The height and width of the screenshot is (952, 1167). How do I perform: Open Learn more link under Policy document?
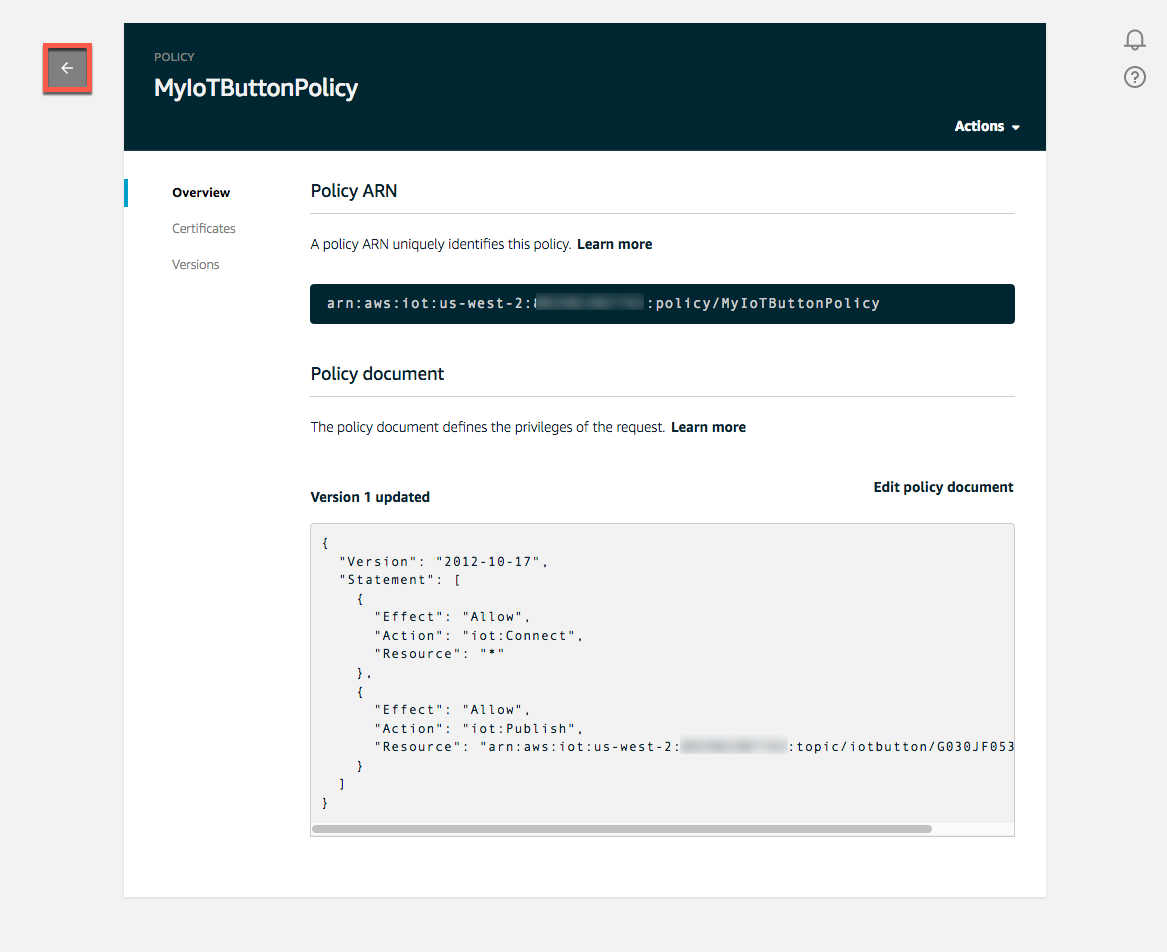pyautogui.click(x=708, y=427)
